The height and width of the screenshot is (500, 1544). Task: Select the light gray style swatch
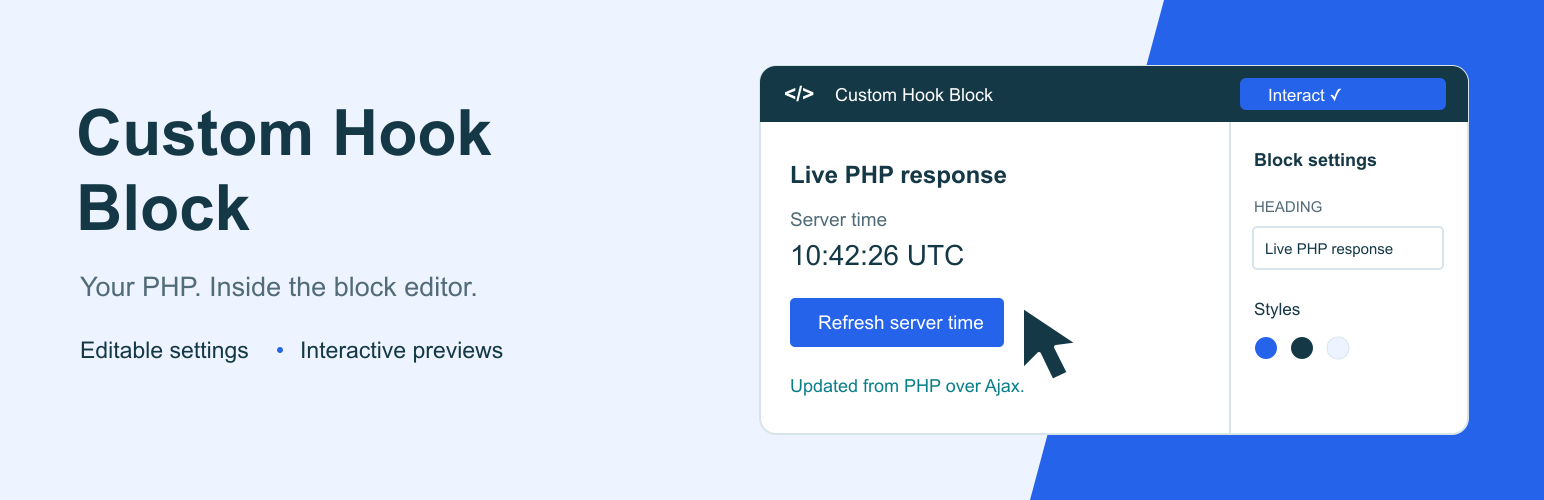[1338, 348]
